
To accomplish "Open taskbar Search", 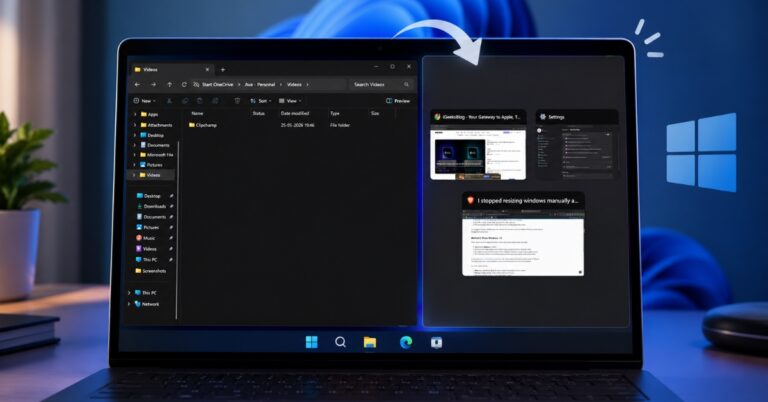I will (x=340, y=342).
